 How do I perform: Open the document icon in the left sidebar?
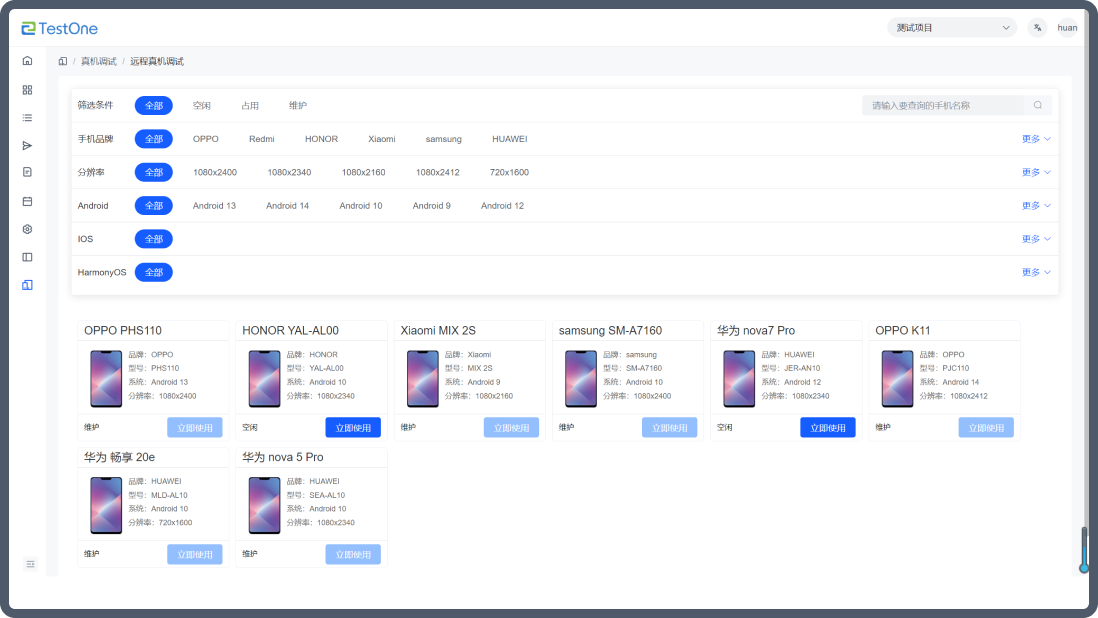(27, 172)
